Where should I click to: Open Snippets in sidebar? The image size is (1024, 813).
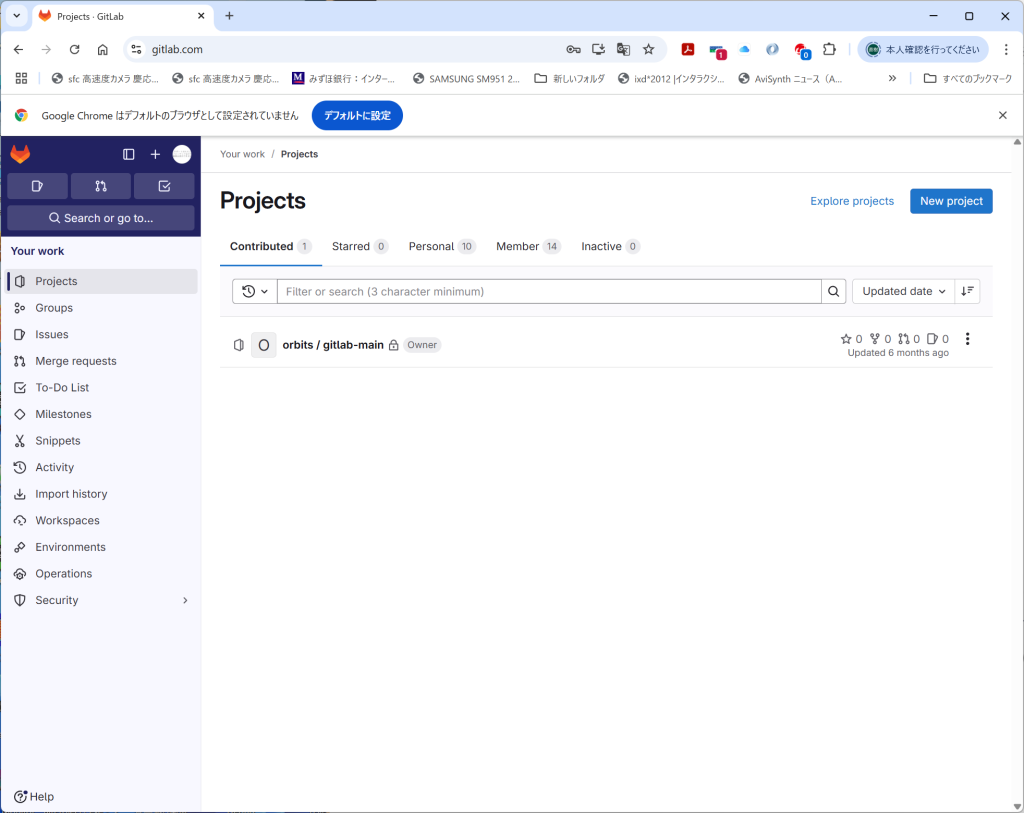(102, 441)
